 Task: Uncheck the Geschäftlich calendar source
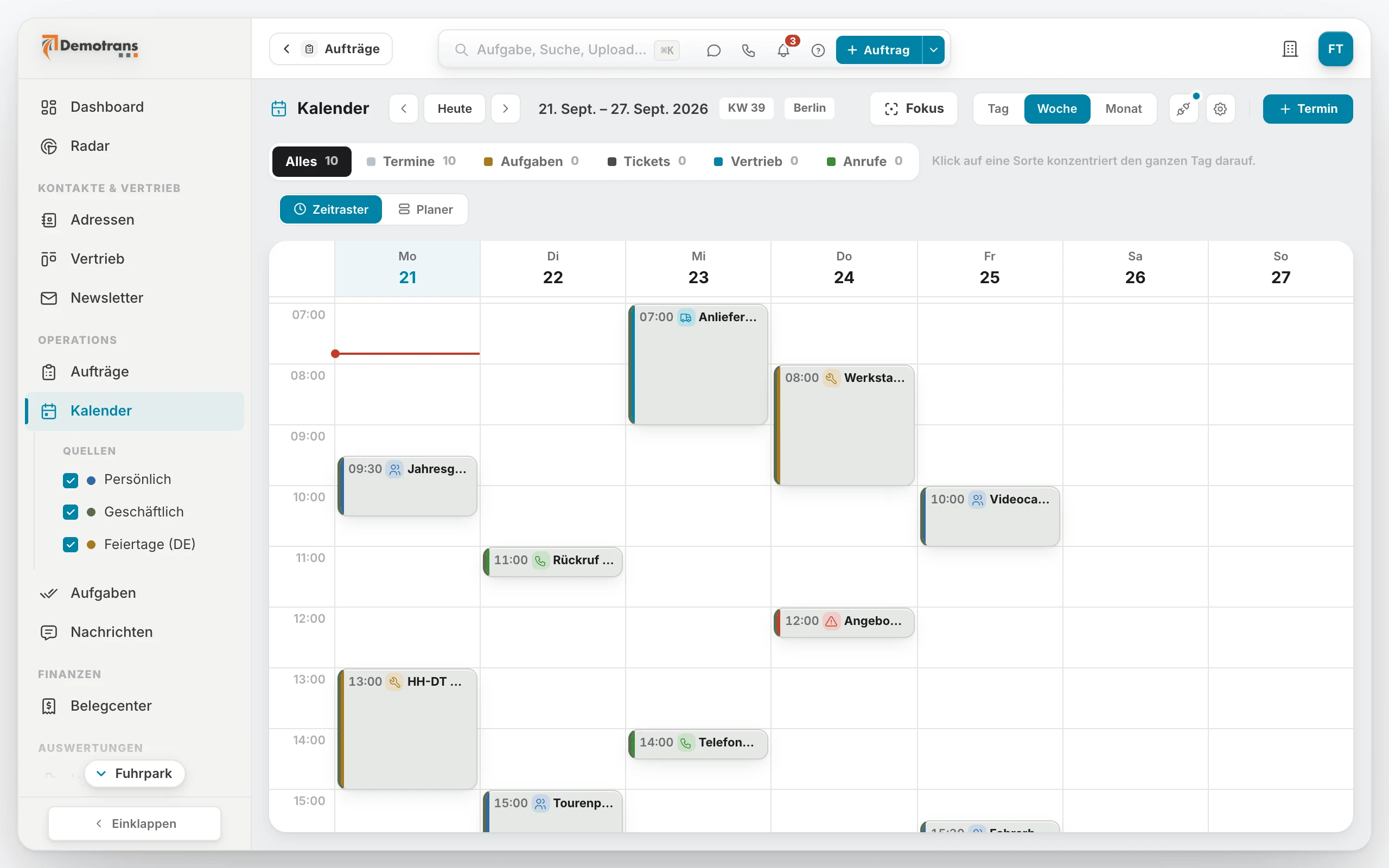coord(71,512)
